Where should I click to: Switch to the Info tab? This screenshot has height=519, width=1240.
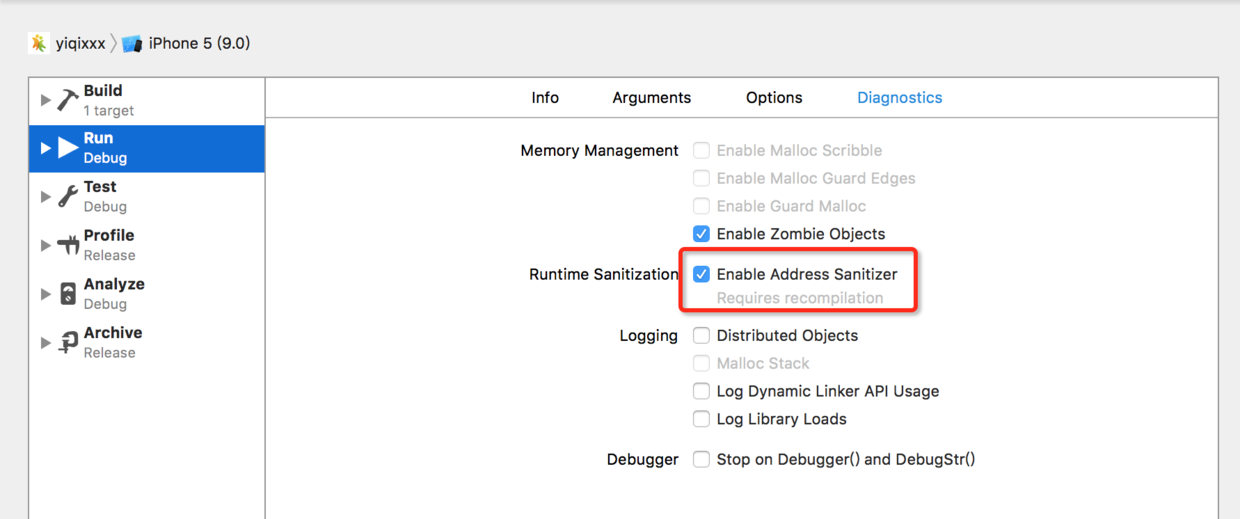545,97
